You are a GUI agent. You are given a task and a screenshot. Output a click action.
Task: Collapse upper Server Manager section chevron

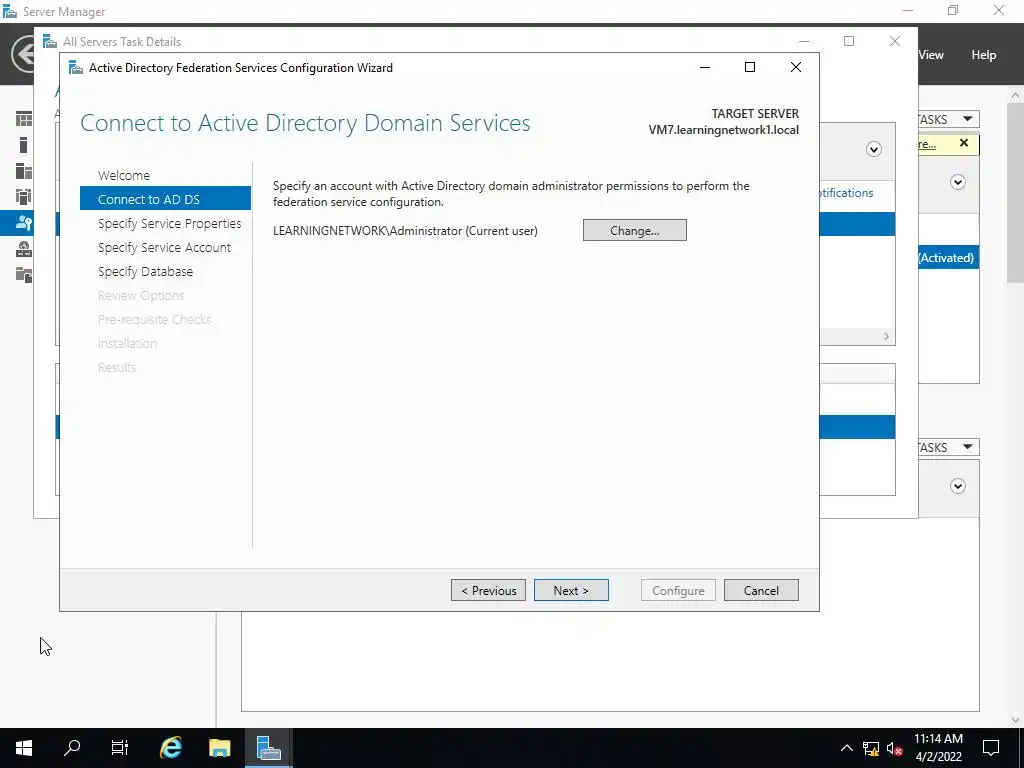957,182
